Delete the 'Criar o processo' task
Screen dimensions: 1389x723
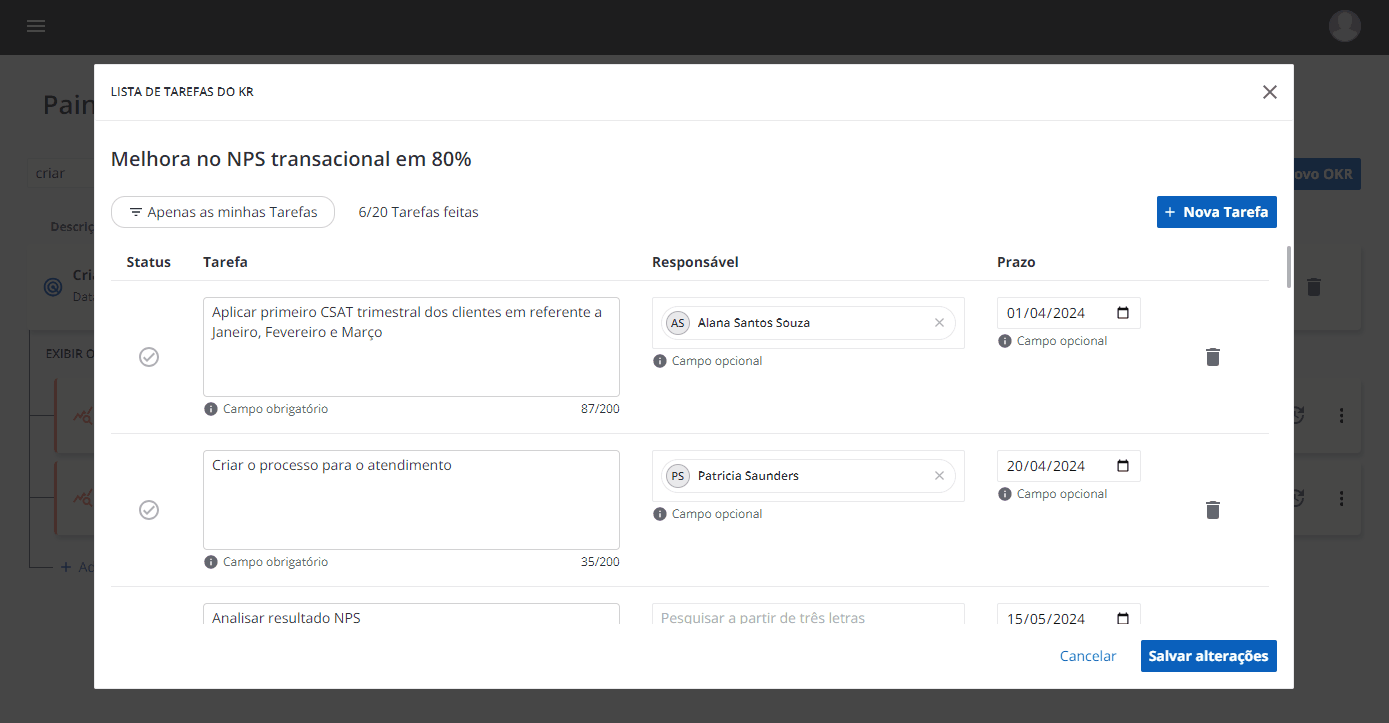[1212, 510]
